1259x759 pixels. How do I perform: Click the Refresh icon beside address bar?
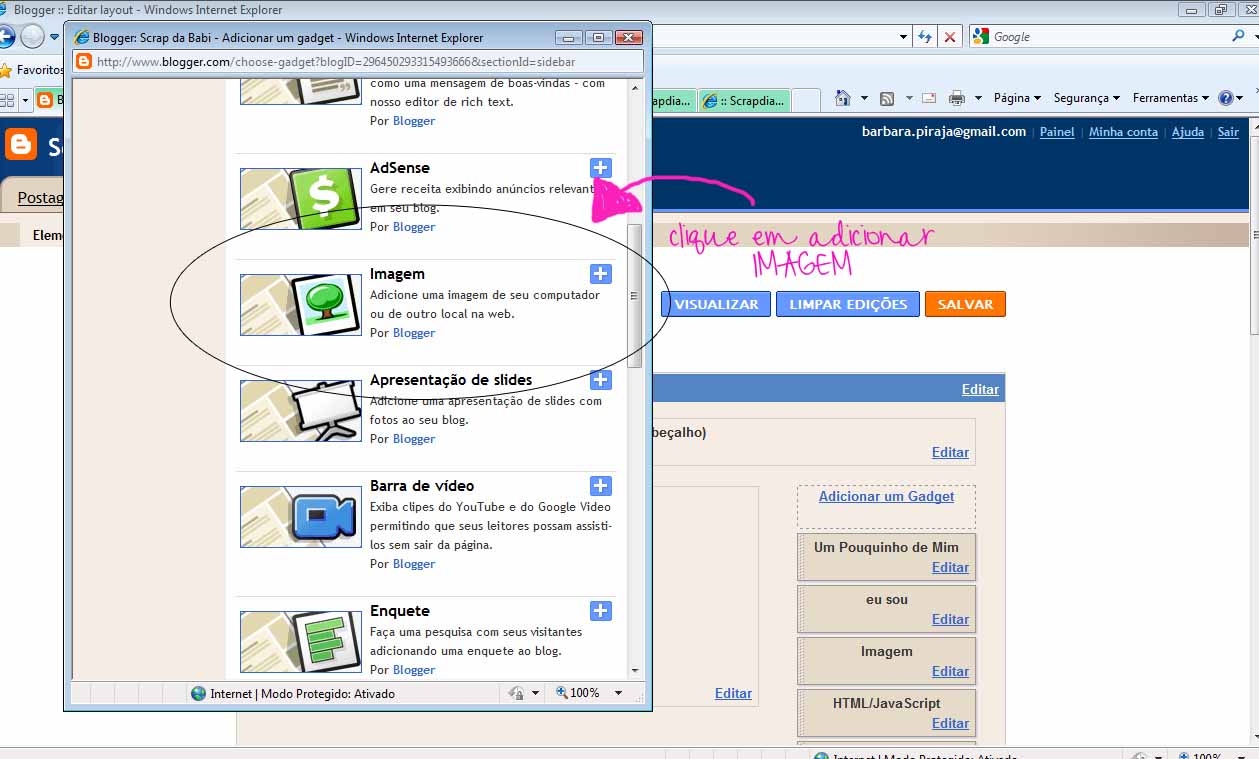[x=925, y=37]
